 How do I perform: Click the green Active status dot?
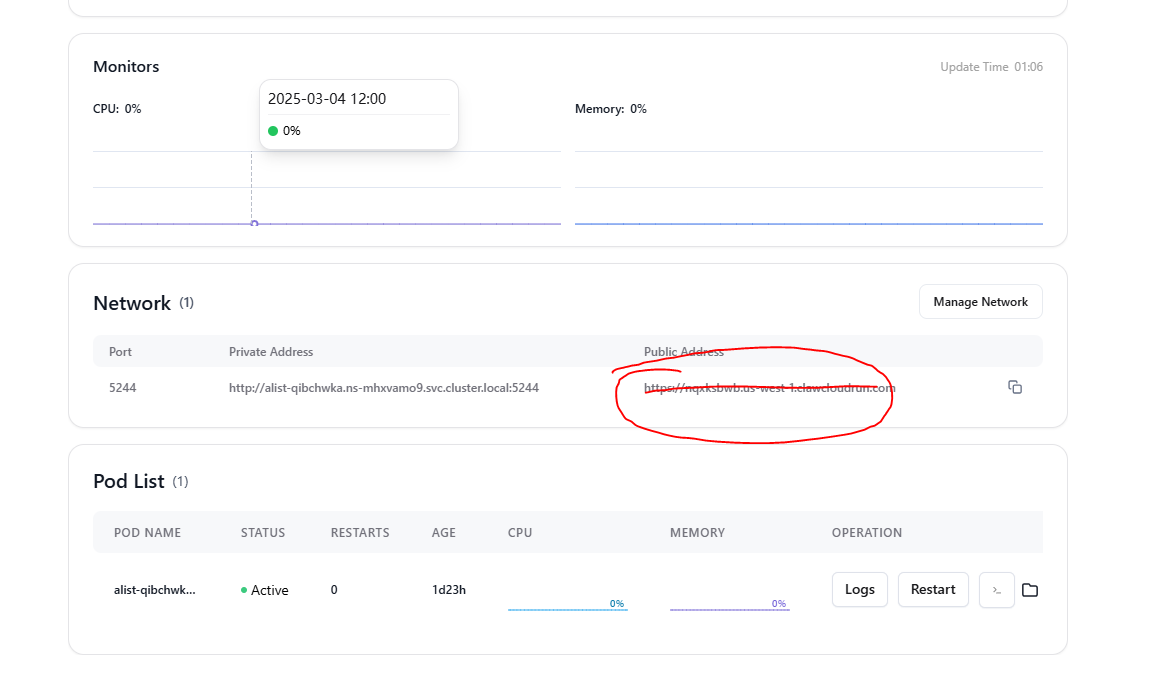coord(244,590)
